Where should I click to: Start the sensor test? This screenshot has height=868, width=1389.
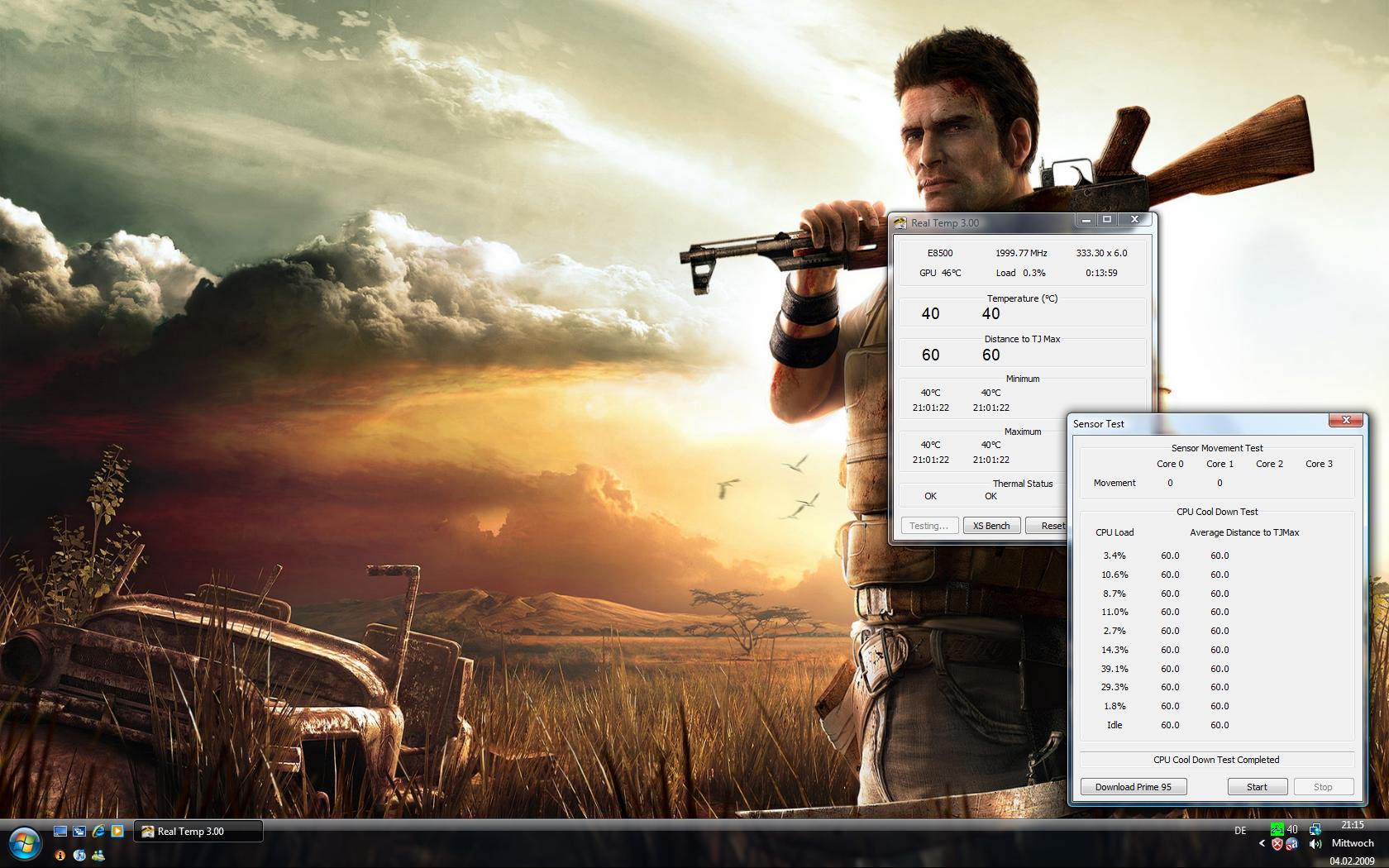1257,787
